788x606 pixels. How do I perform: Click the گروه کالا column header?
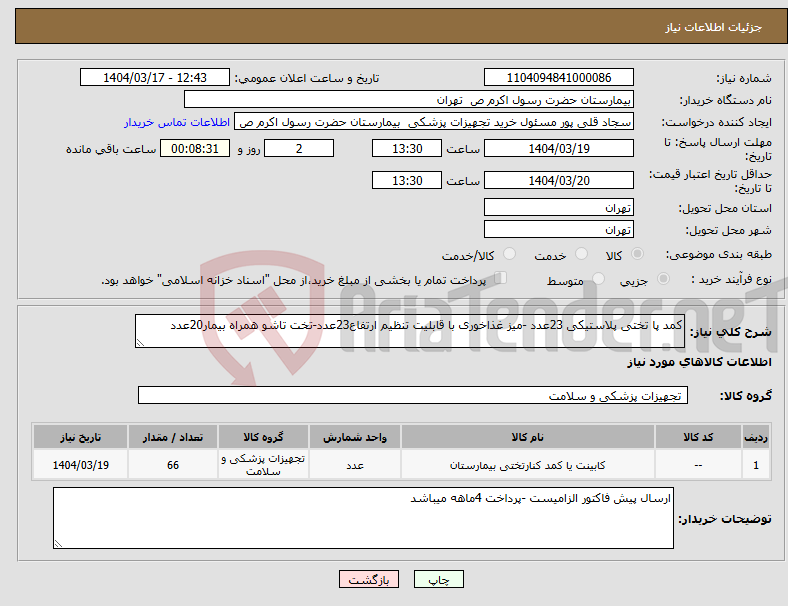click(x=263, y=437)
